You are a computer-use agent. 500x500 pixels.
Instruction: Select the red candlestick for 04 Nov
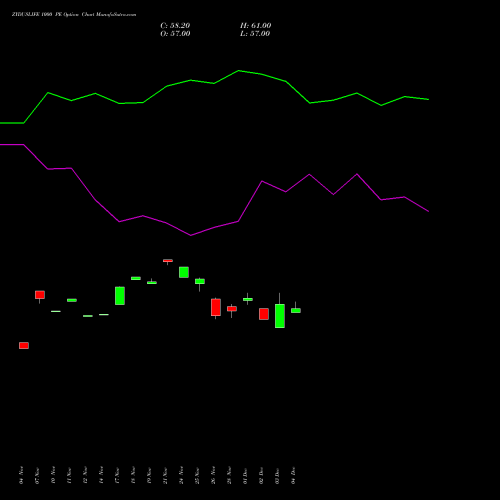pos(24,345)
